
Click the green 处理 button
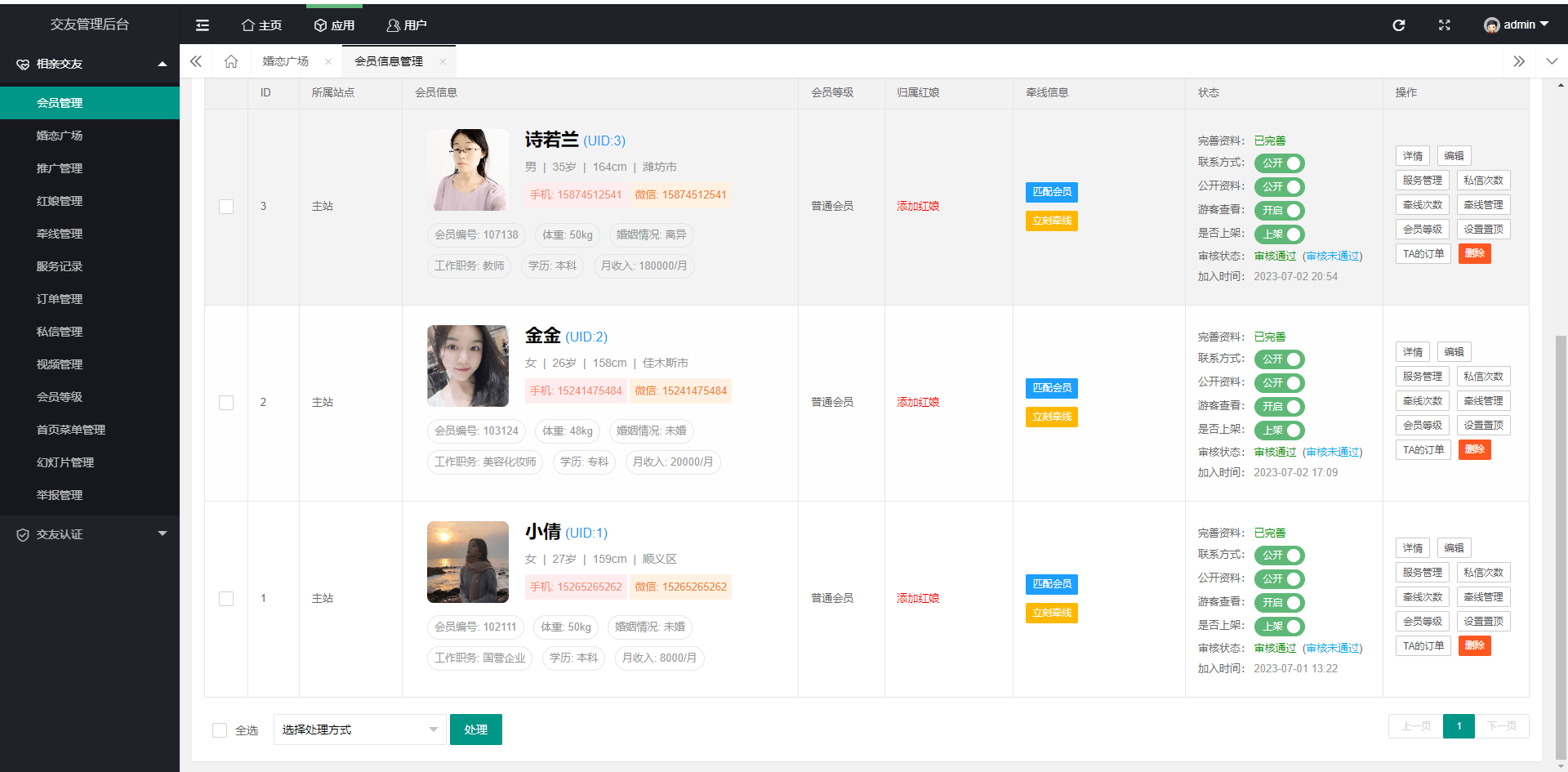[476, 730]
